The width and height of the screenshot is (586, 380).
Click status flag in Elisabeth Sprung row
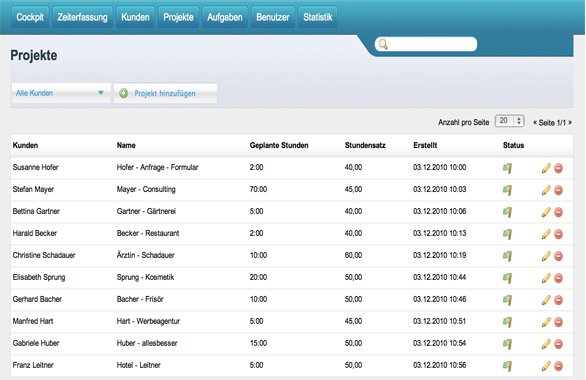[508, 278]
